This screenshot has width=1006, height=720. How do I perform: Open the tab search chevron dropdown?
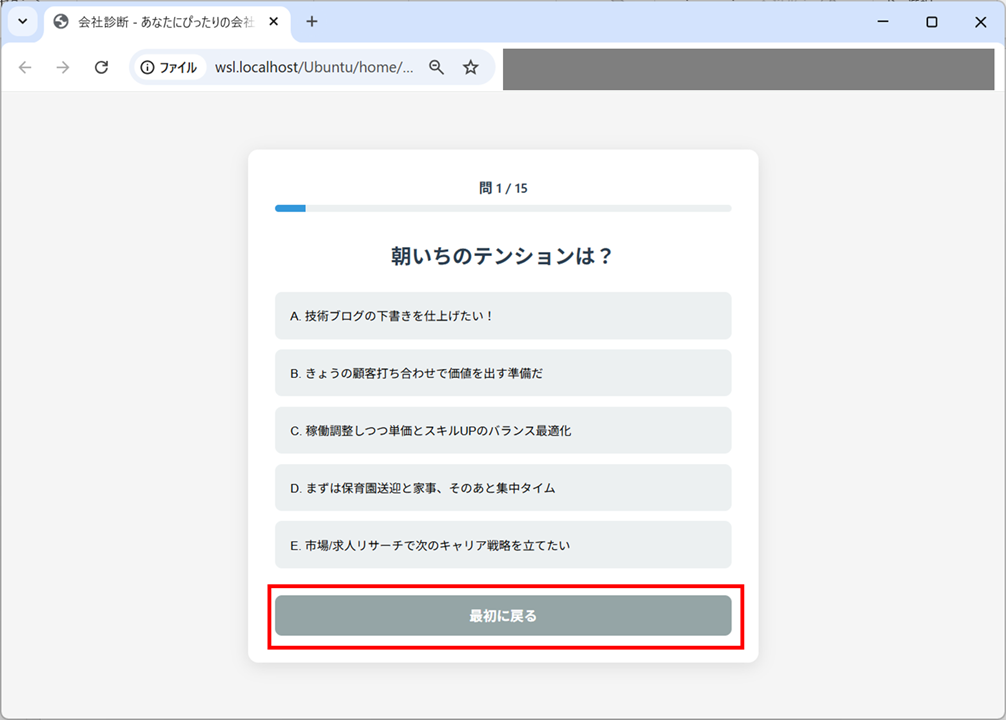(22, 20)
